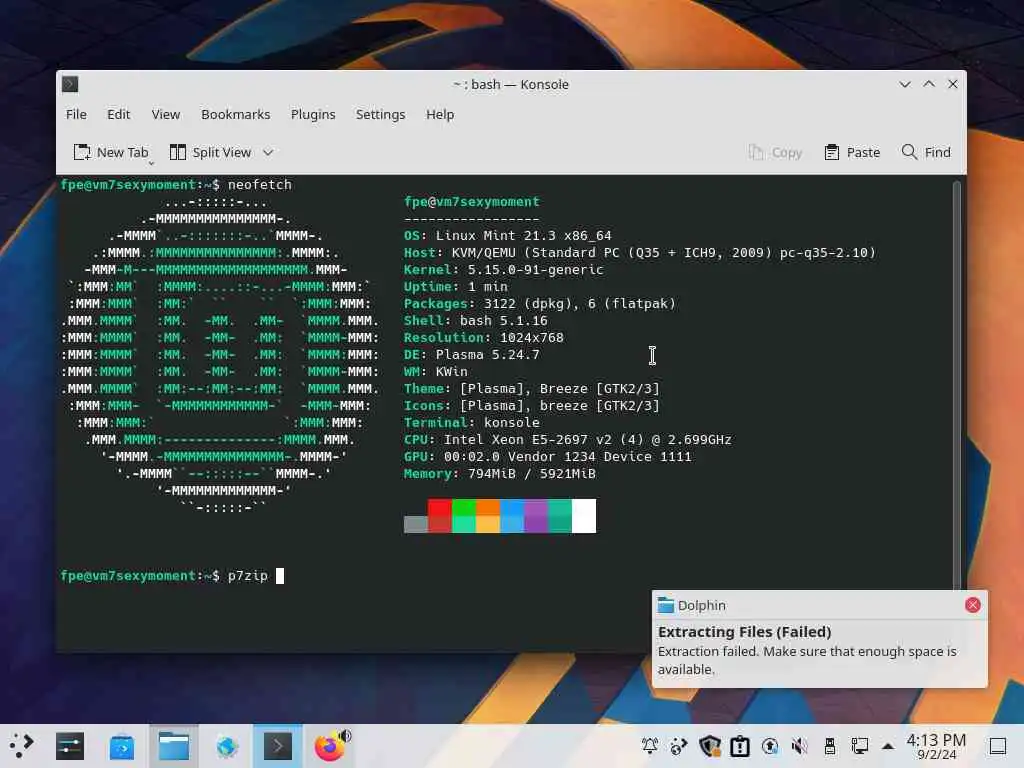1024x768 pixels.
Task: Dismiss the Dolphin extraction failed notification
Action: pyautogui.click(x=972, y=605)
